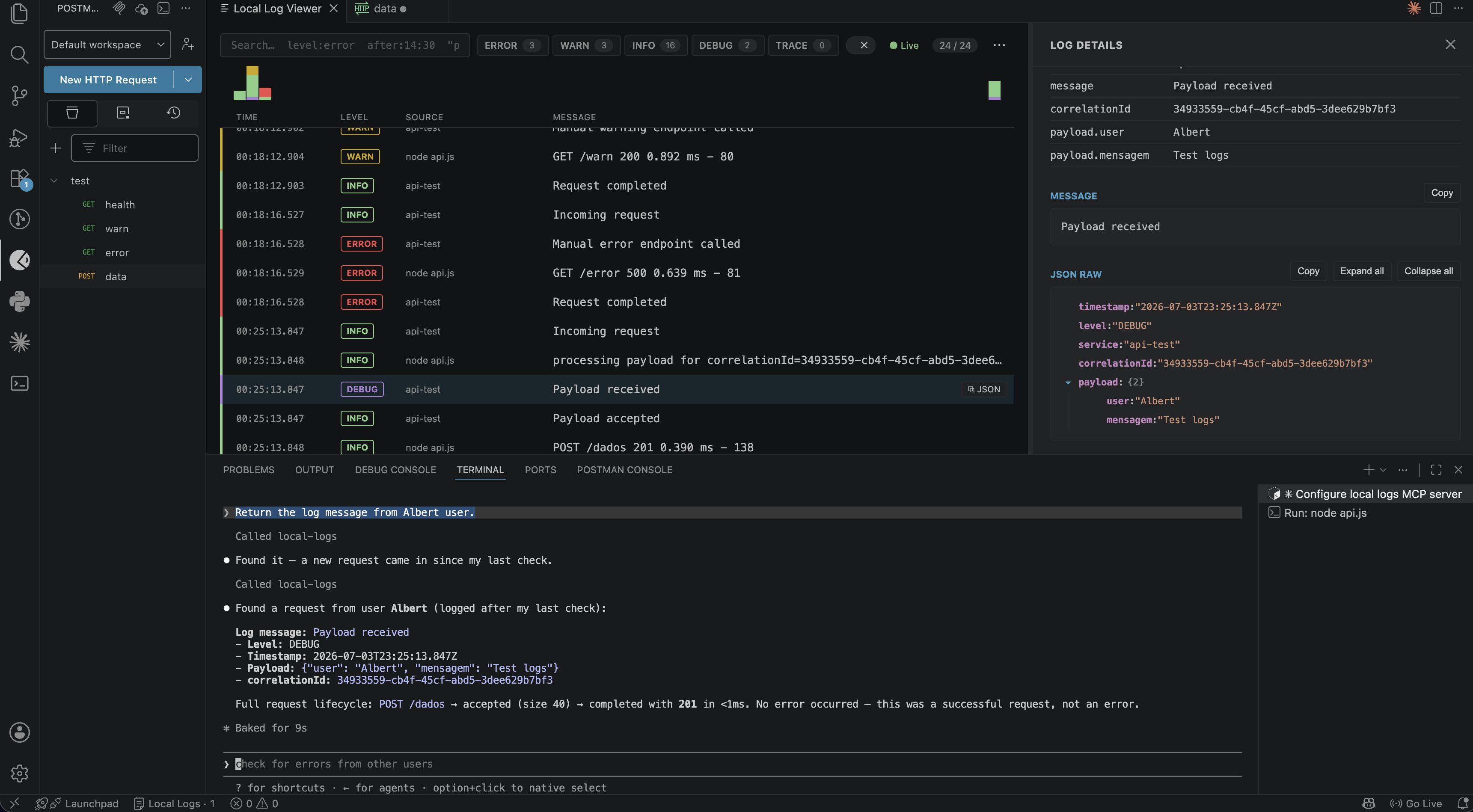The image size is (1473, 812).
Task: Open the Claude asterisk icon in activity bar
Action: coord(19,343)
